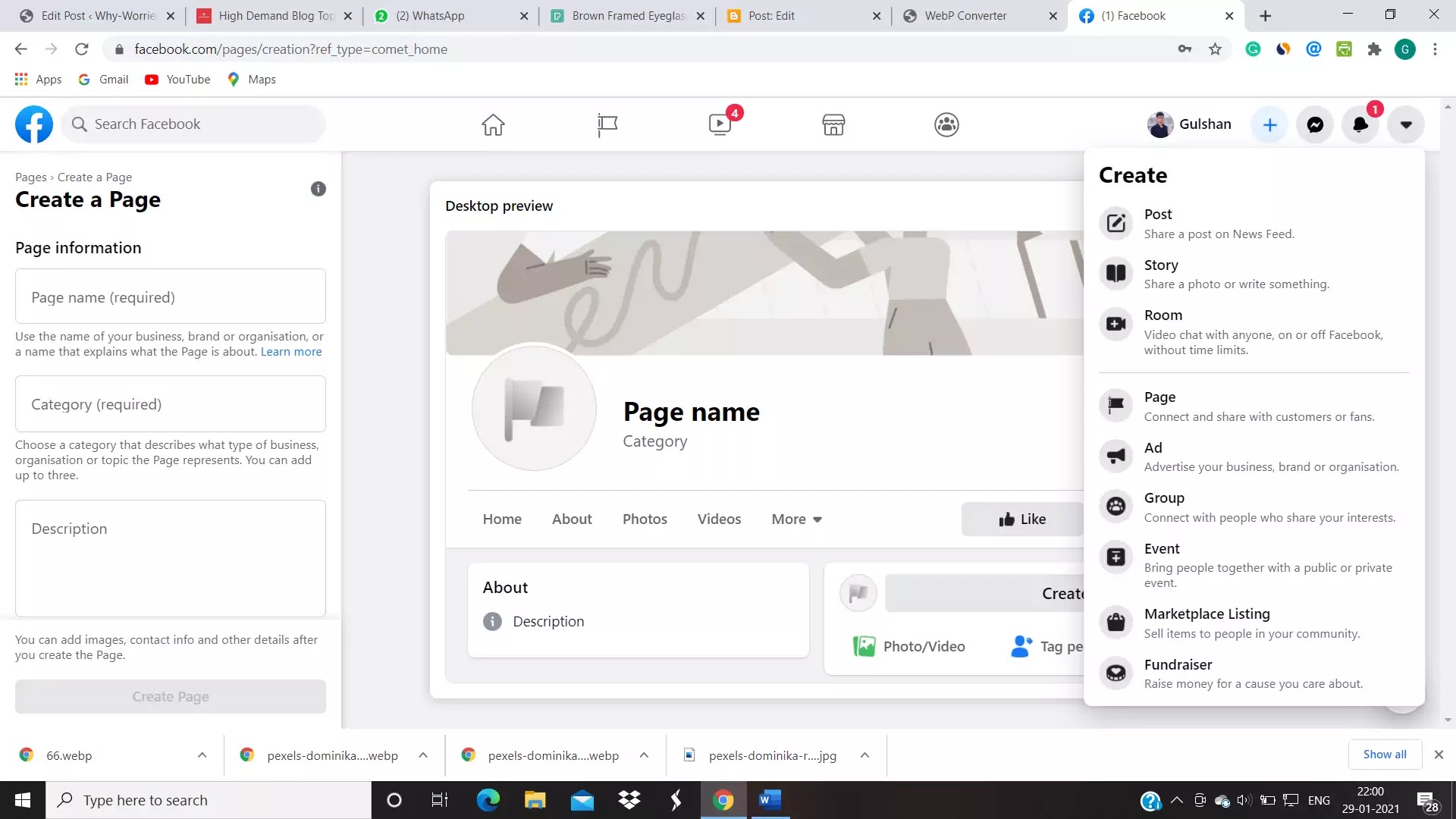This screenshot has height=819, width=1456.
Task: Open File Explorer from the taskbar
Action: (x=535, y=800)
